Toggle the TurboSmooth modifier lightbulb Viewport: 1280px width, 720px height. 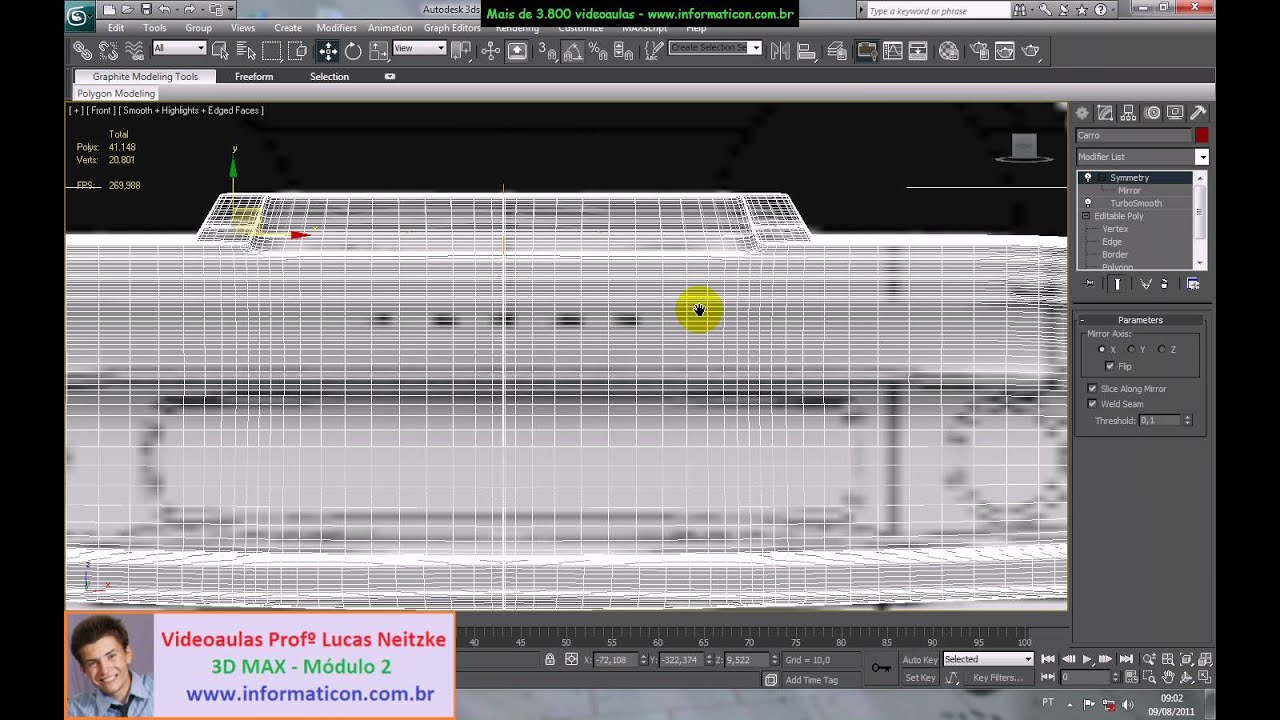point(1088,203)
